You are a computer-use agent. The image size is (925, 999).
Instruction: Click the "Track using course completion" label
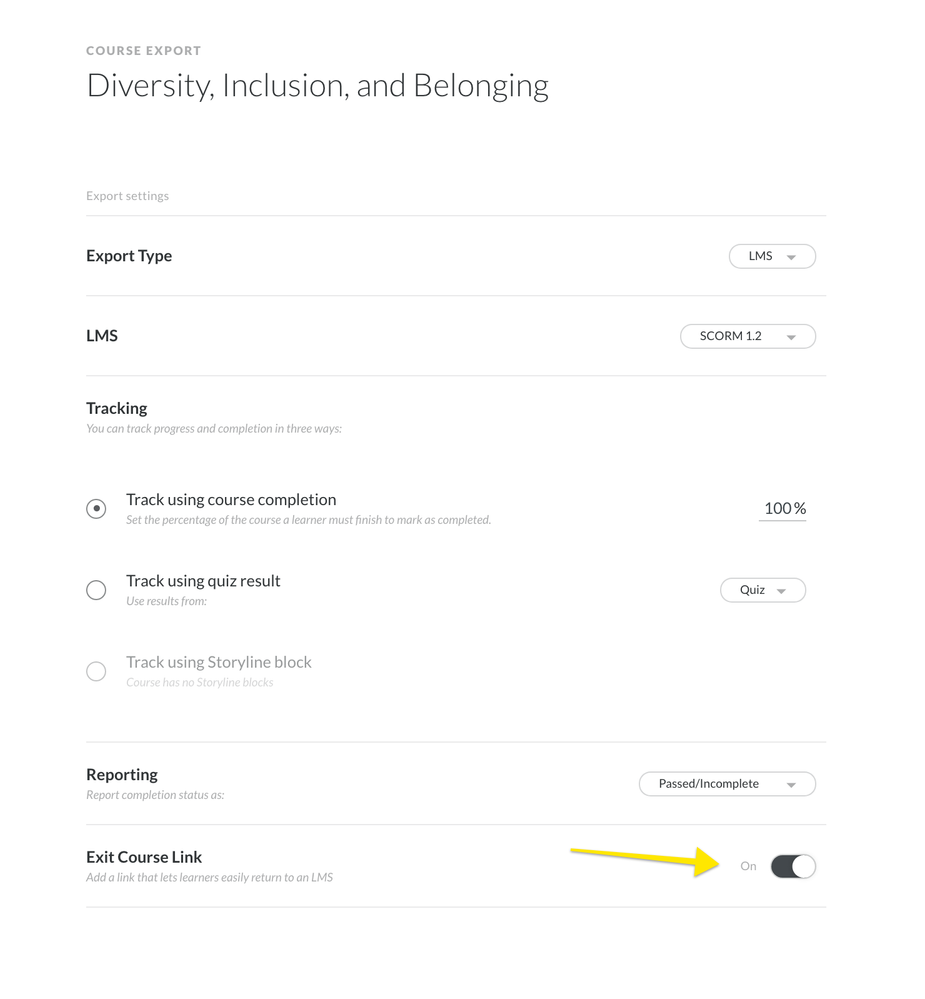(x=231, y=499)
